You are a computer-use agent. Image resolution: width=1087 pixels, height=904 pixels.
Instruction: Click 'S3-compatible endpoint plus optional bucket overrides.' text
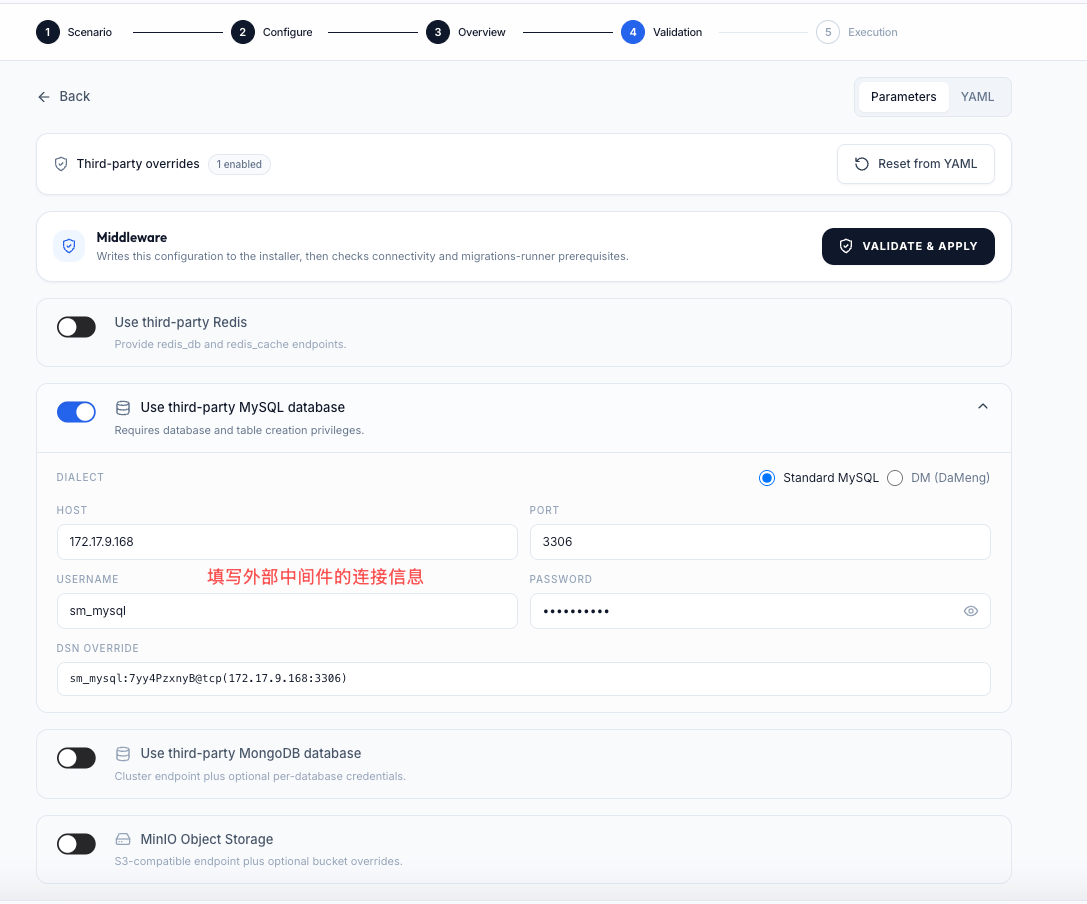pyautogui.click(x=258, y=862)
